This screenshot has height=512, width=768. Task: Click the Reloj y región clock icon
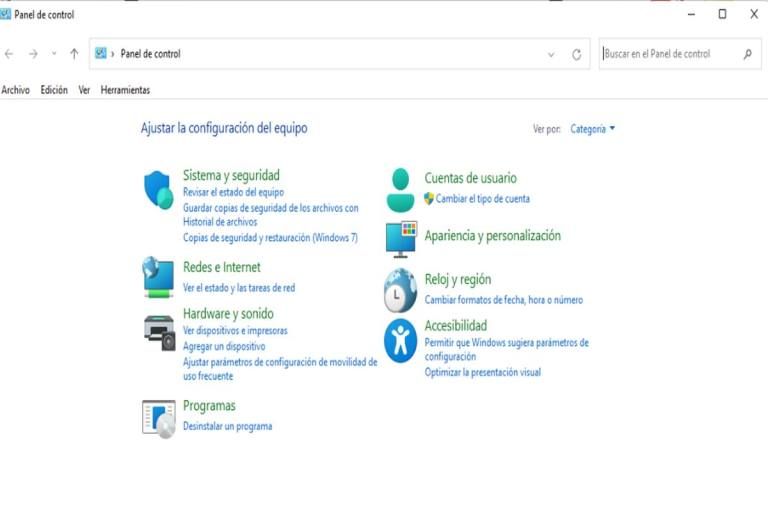(400, 290)
